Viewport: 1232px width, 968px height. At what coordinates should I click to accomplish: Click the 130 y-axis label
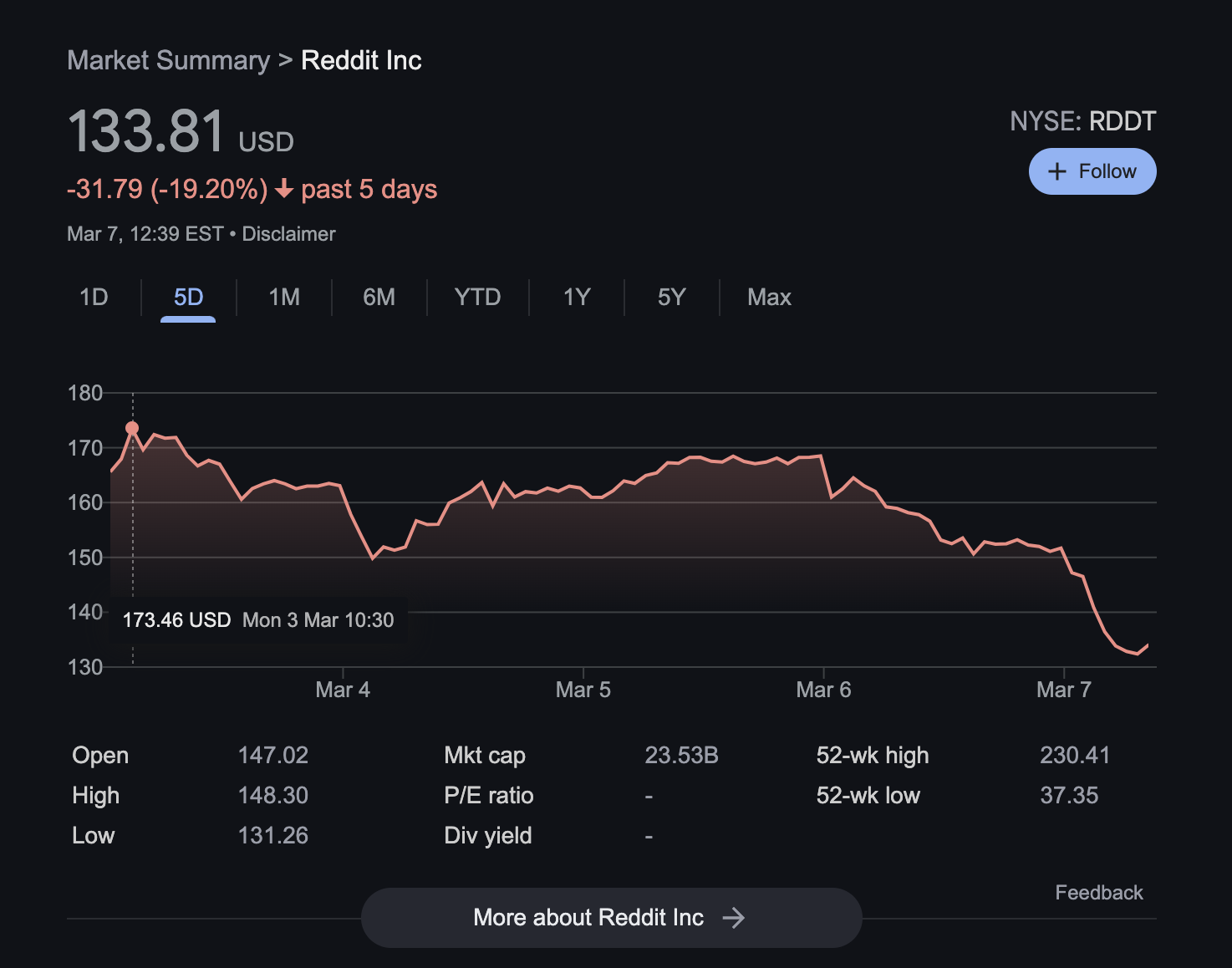click(x=85, y=667)
